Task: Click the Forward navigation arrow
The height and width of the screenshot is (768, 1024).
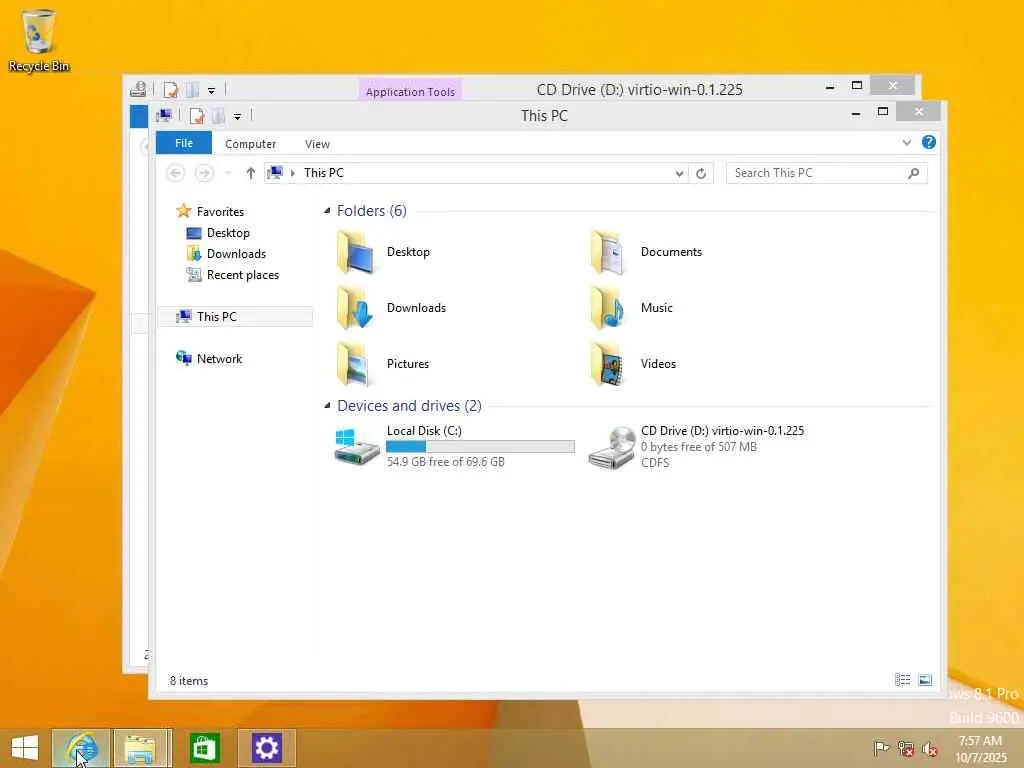Action: [x=204, y=173]
